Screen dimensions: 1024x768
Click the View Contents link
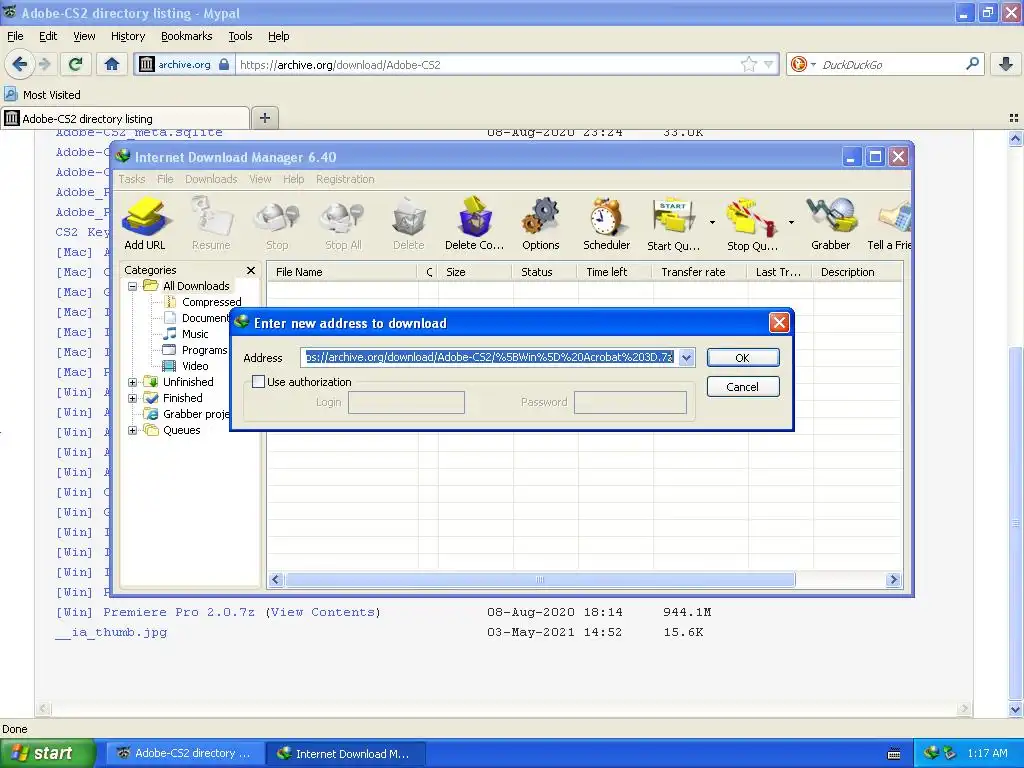coord(323,612)
